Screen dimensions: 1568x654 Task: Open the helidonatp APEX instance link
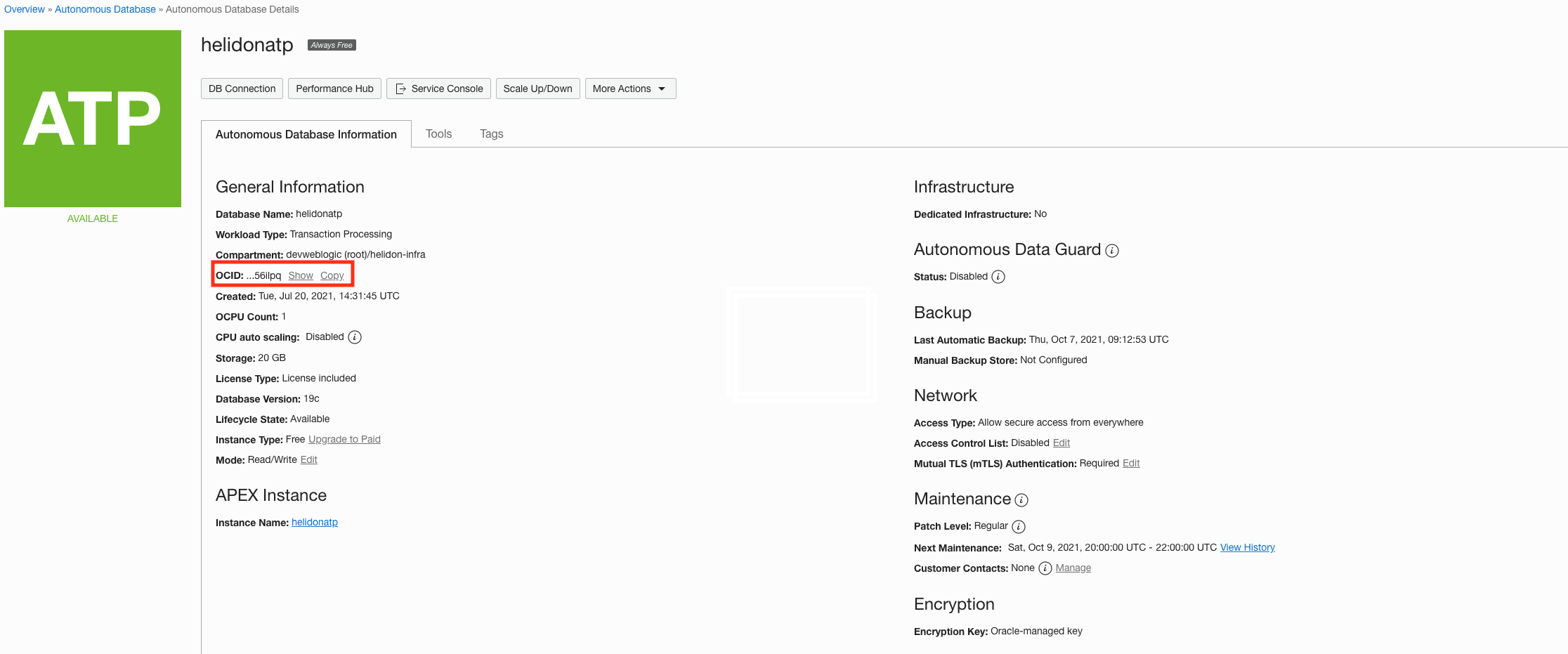[315, 522]
